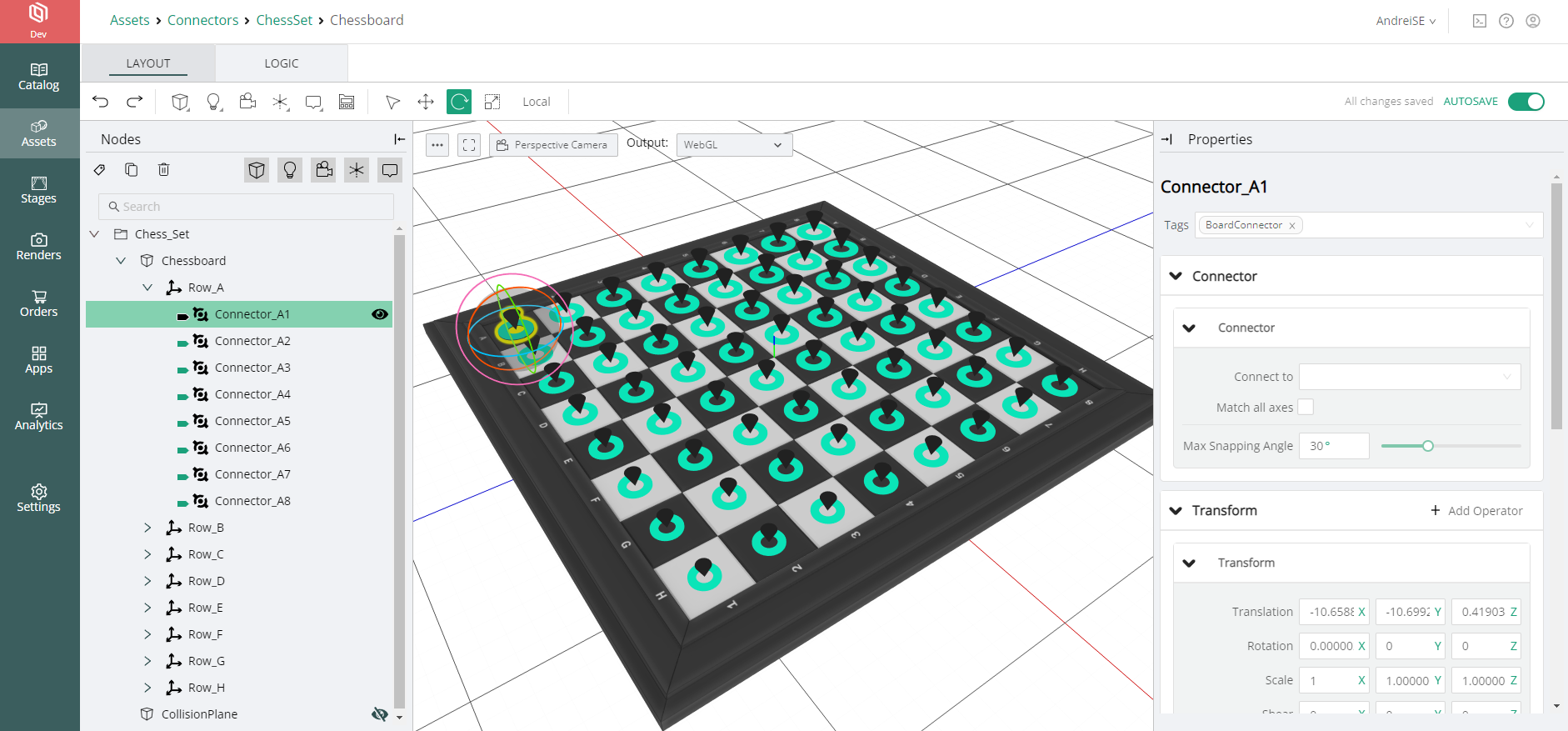Open Renders in left sidebar
The width and height of the screenshot is (1568, 731).
pyautogui.click(x=39, y=247)
